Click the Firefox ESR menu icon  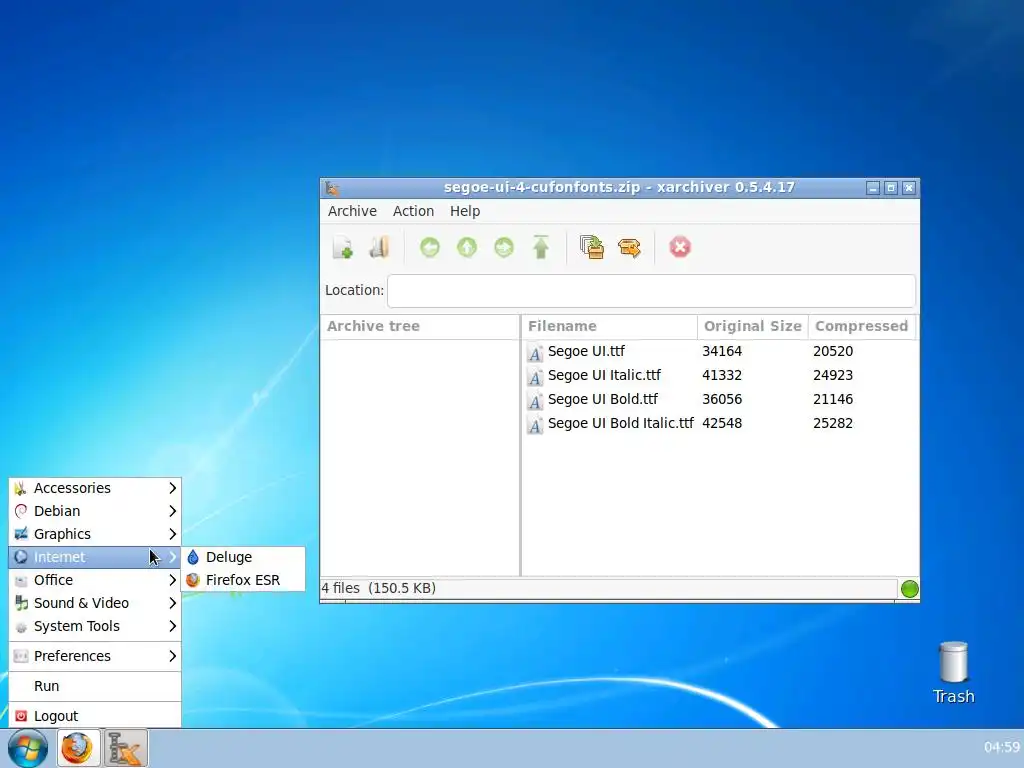193,580
